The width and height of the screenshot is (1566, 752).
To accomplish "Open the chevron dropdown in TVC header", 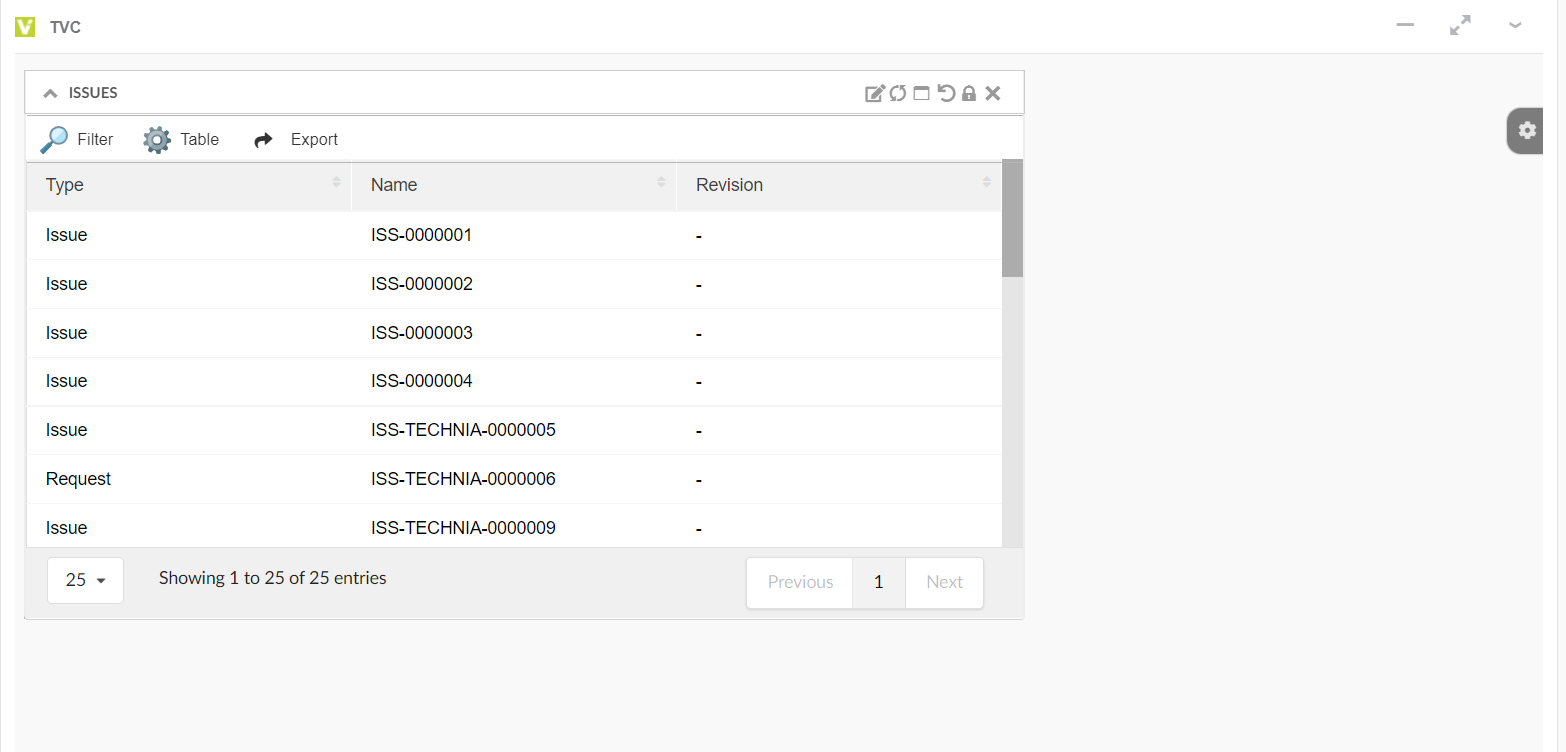I will click(1515, 26).
